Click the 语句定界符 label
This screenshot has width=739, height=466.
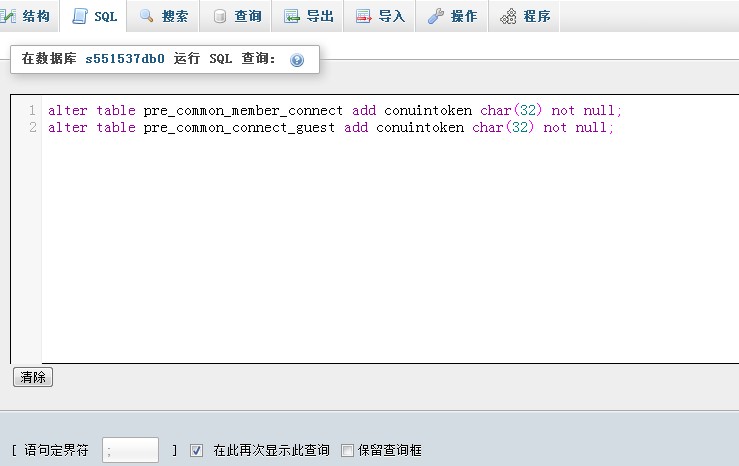[x=56, y=450]
